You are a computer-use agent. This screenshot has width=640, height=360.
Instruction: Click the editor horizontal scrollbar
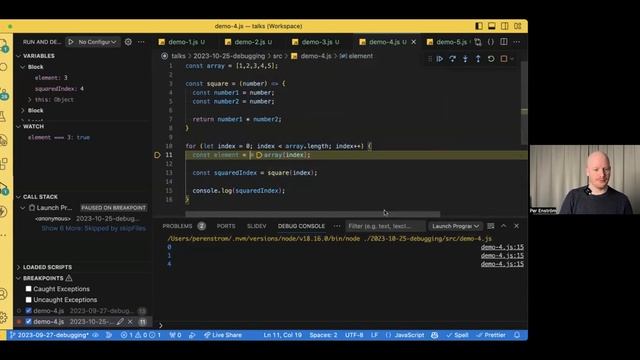[x=313, y=214]
